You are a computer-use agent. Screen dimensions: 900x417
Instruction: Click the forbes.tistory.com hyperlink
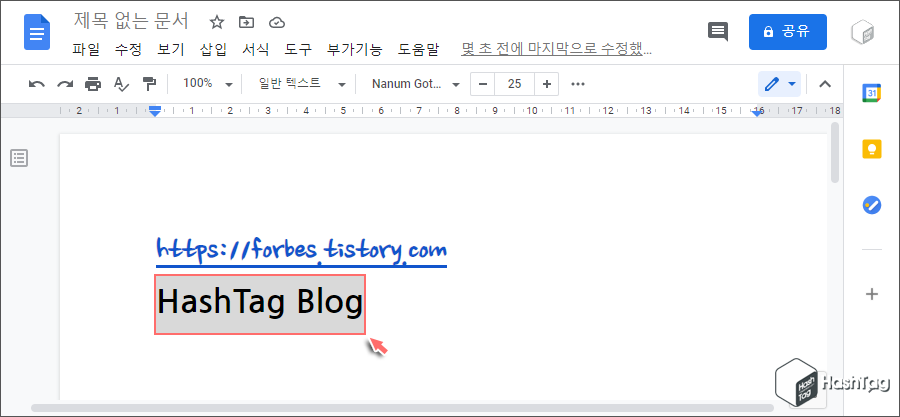tap(301, 251)
